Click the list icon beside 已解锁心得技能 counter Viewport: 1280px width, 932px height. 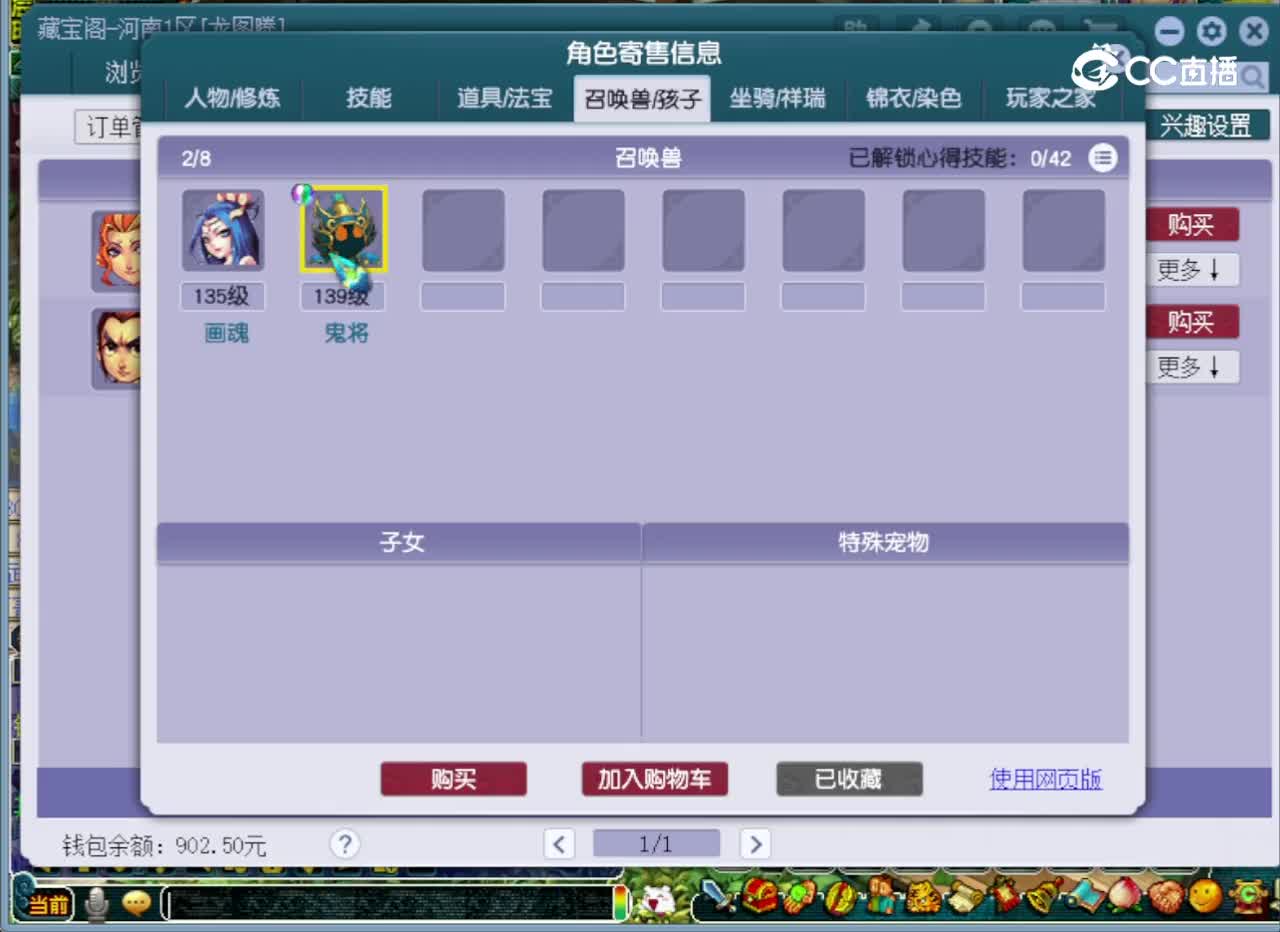coord(1103,157)
